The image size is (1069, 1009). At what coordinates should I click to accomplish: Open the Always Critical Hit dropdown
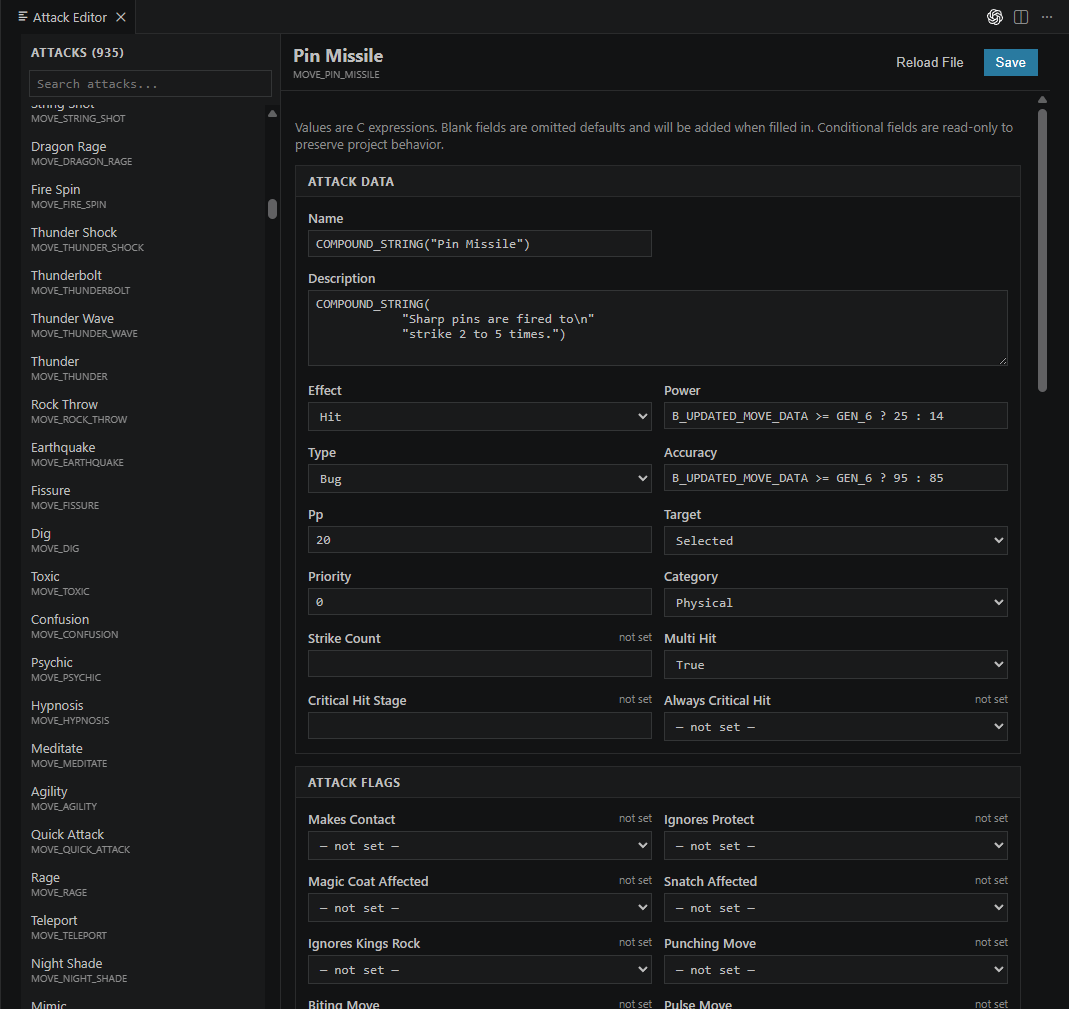coord(835,727)
